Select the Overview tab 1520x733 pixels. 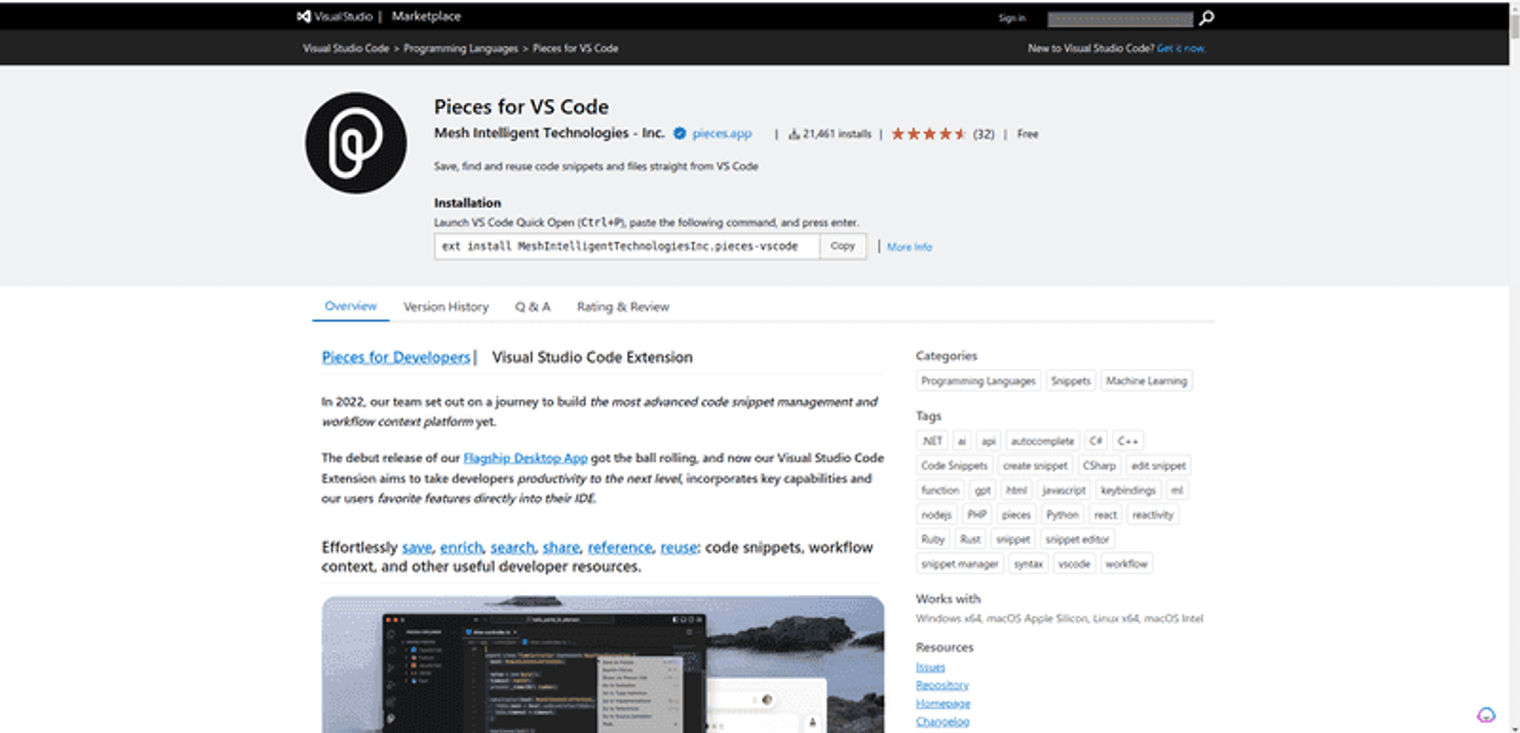click(x=351, y=306)
